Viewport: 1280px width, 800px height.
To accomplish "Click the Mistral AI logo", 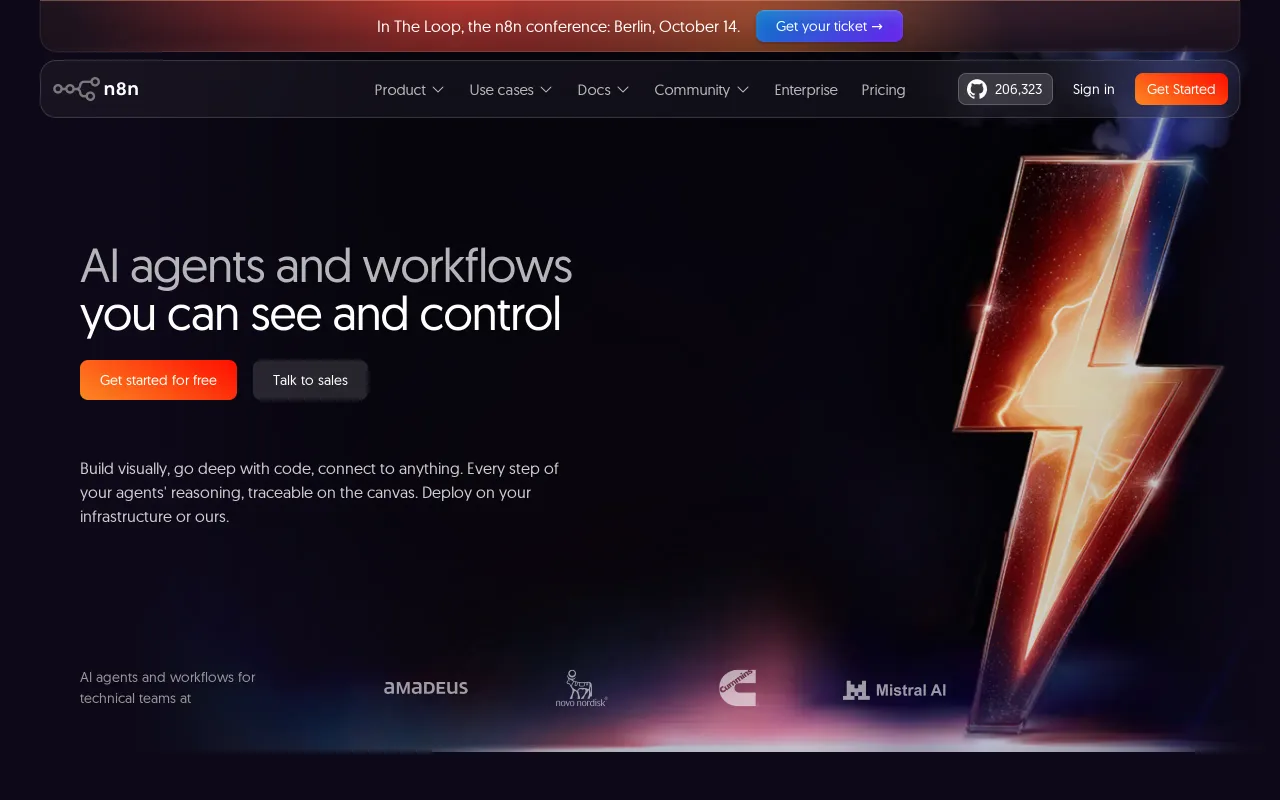I will [894, 689].
